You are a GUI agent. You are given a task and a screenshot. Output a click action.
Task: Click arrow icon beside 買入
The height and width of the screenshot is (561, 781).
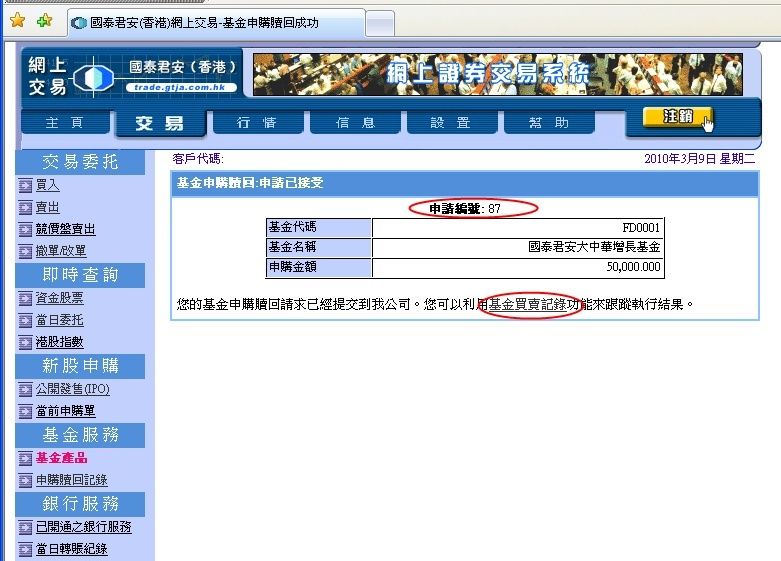click(25, 186)
